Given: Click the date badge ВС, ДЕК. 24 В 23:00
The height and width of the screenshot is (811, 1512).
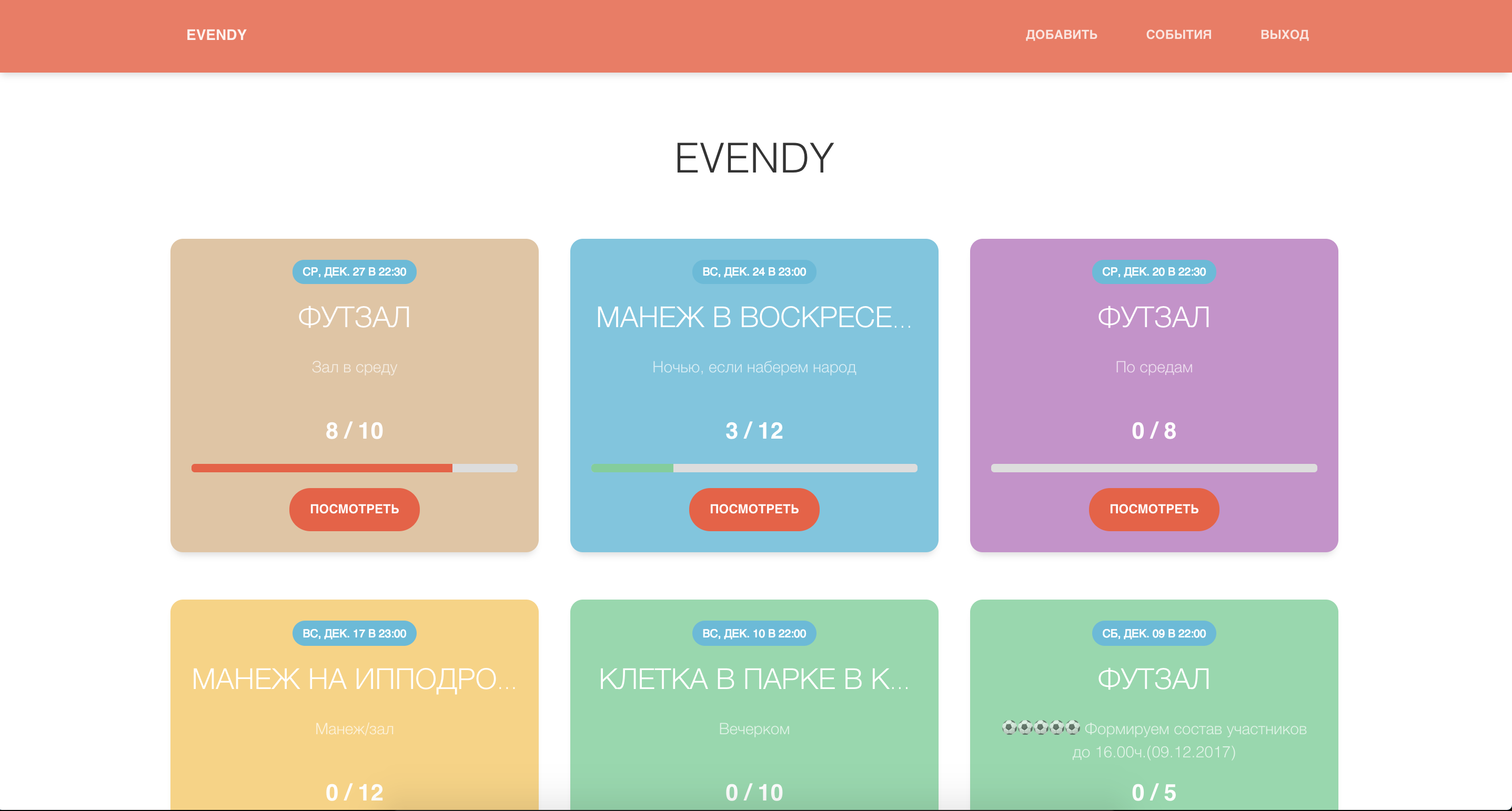Looking at the screenshot, I should pyautogui.click(x=754, y=272).
